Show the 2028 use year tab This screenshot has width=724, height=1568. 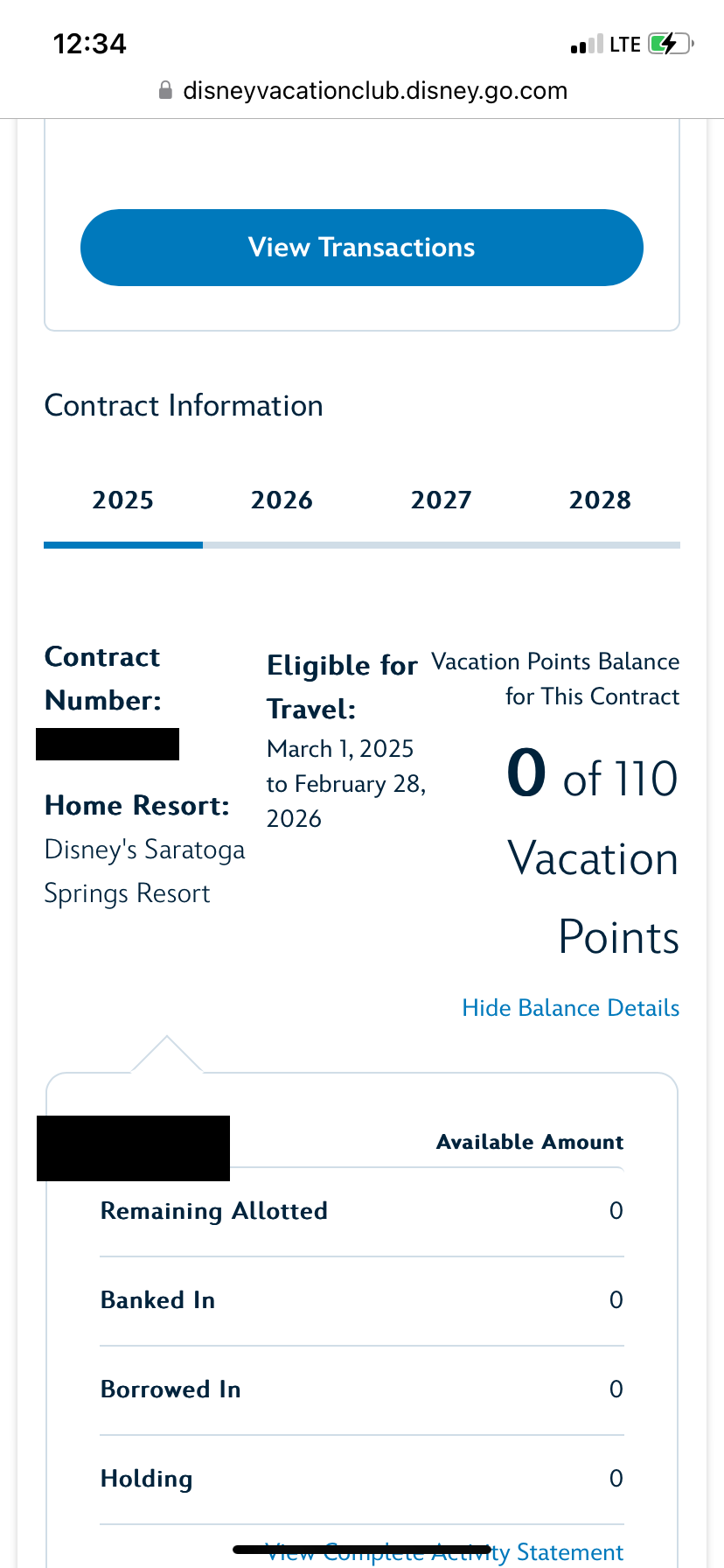pos(600,500)
